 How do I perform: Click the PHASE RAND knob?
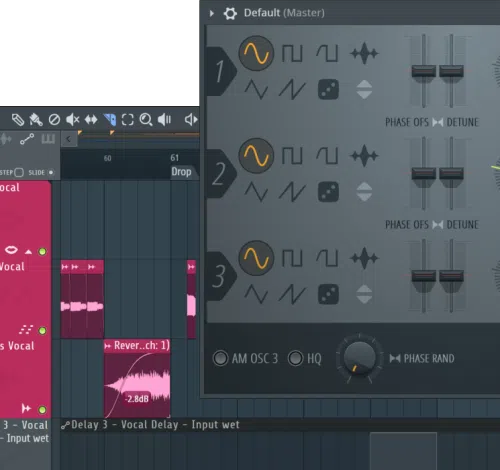359,358
